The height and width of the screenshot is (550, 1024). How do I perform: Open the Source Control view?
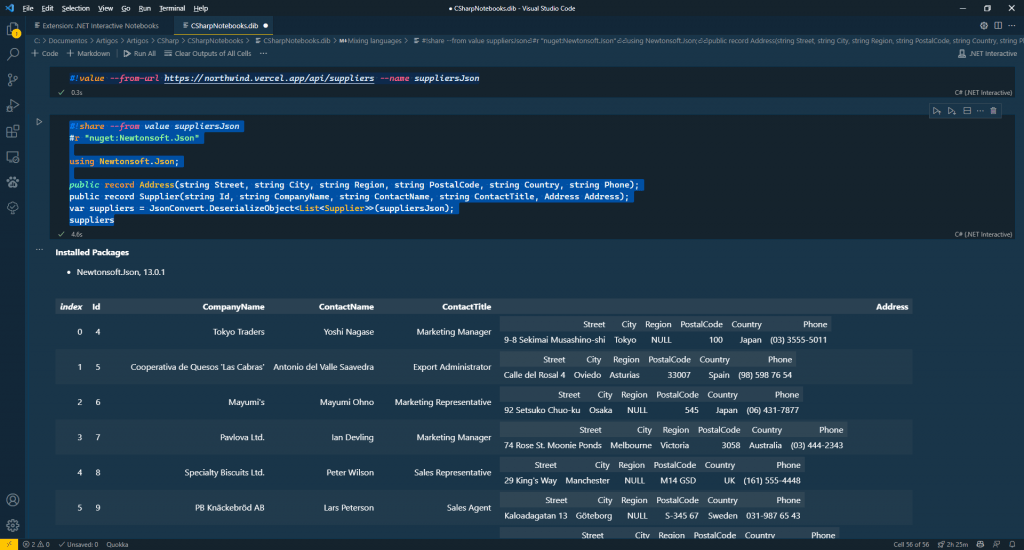(x=12, y=80)
